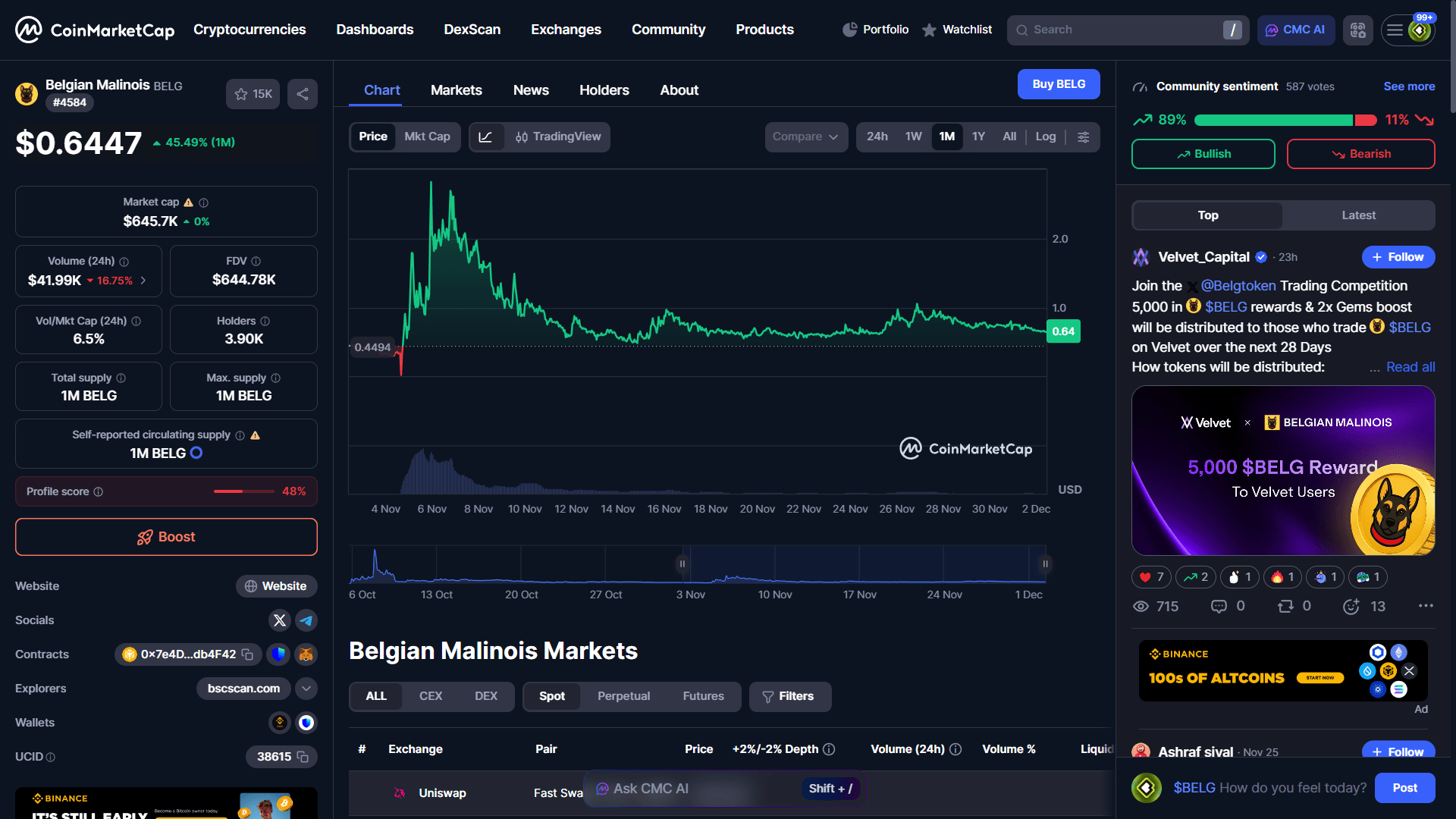Copy the contract address 0x7e4D...db4F42
Screen dimensions: 1456x819
click(247, 654)
